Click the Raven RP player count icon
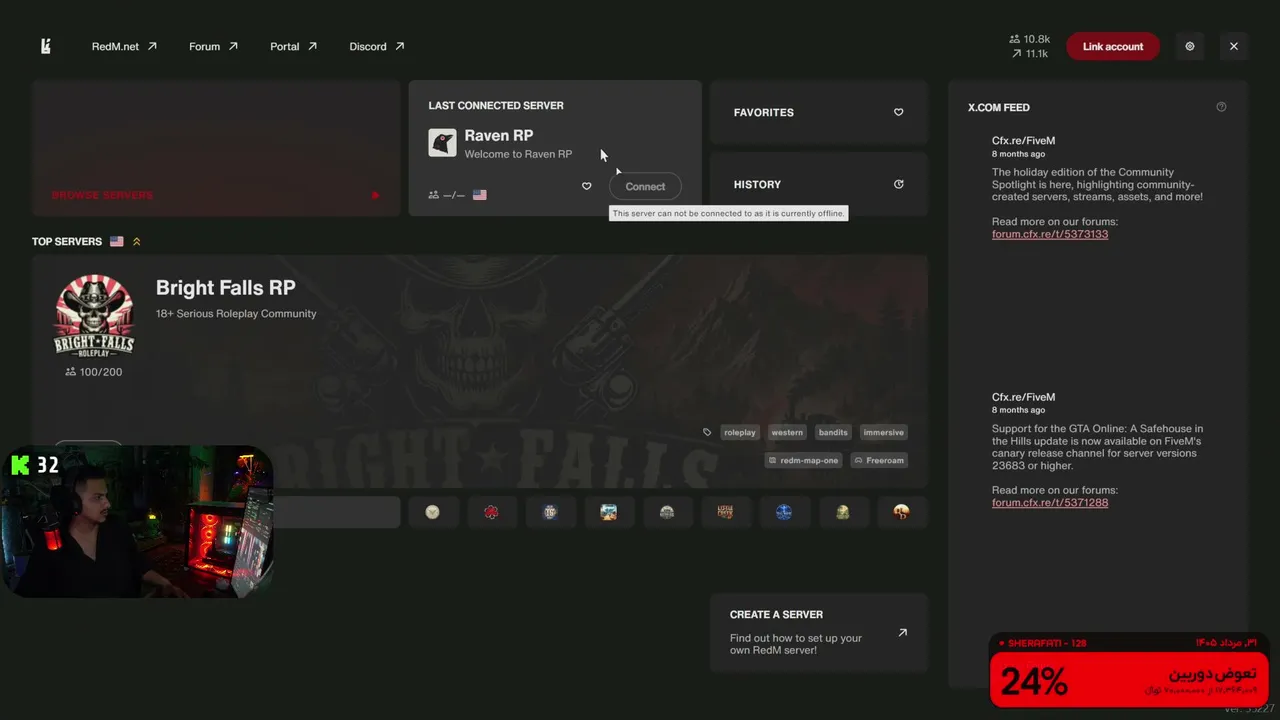Image resolution: width=1280 pixels, height=720 pixels. (x=434, y=195)
